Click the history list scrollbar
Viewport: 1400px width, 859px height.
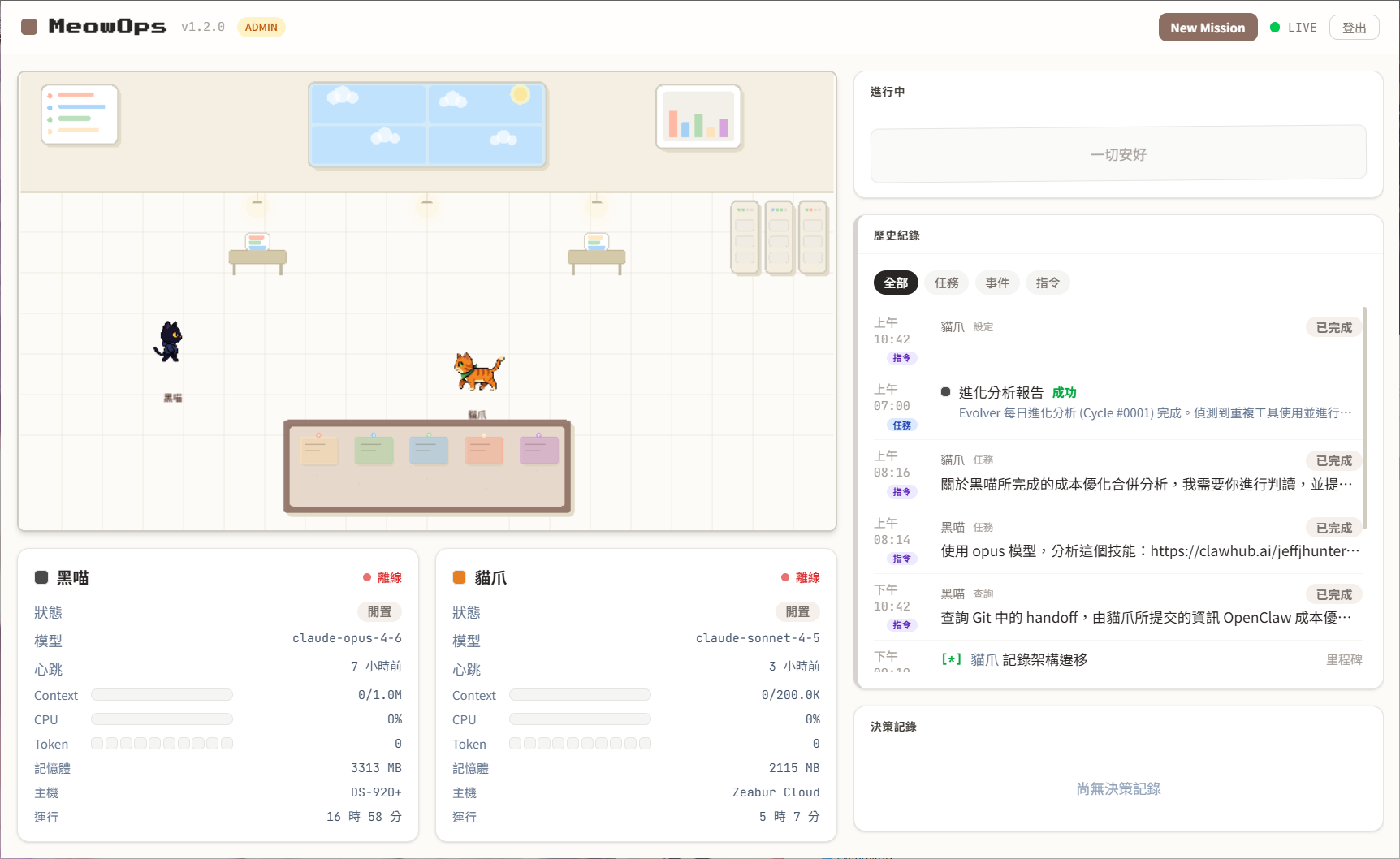point(1364,418)
